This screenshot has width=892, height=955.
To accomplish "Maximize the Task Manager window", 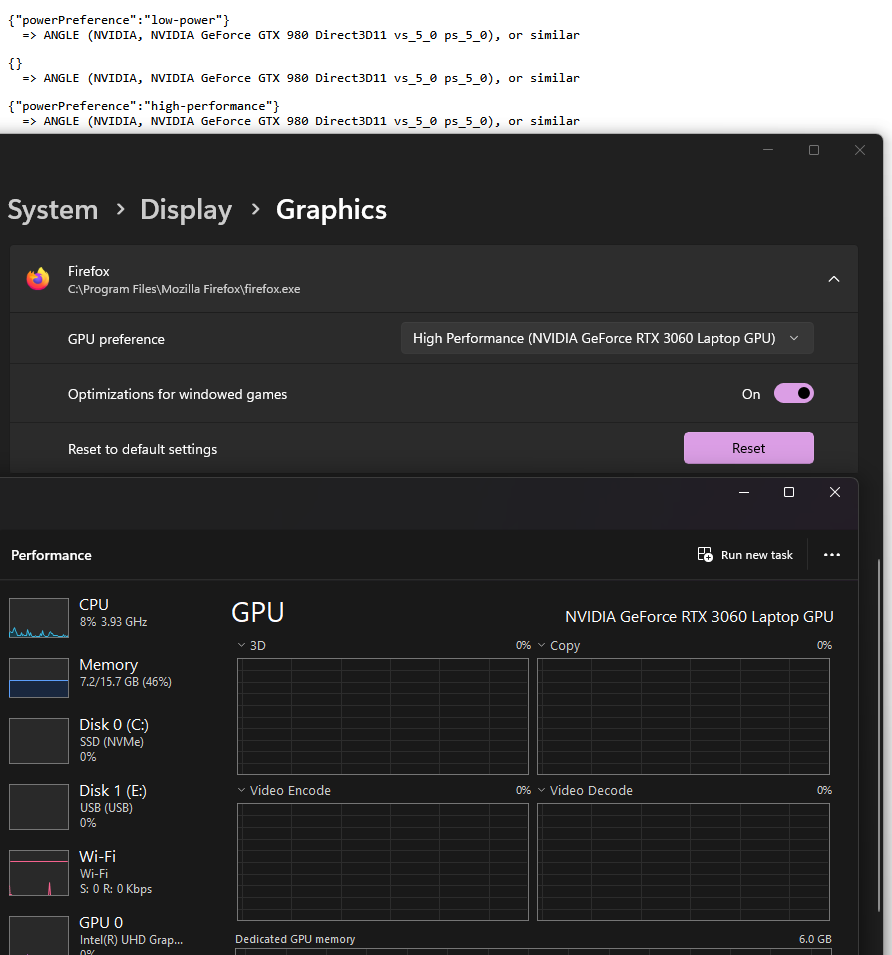I will tap(788, 492).
